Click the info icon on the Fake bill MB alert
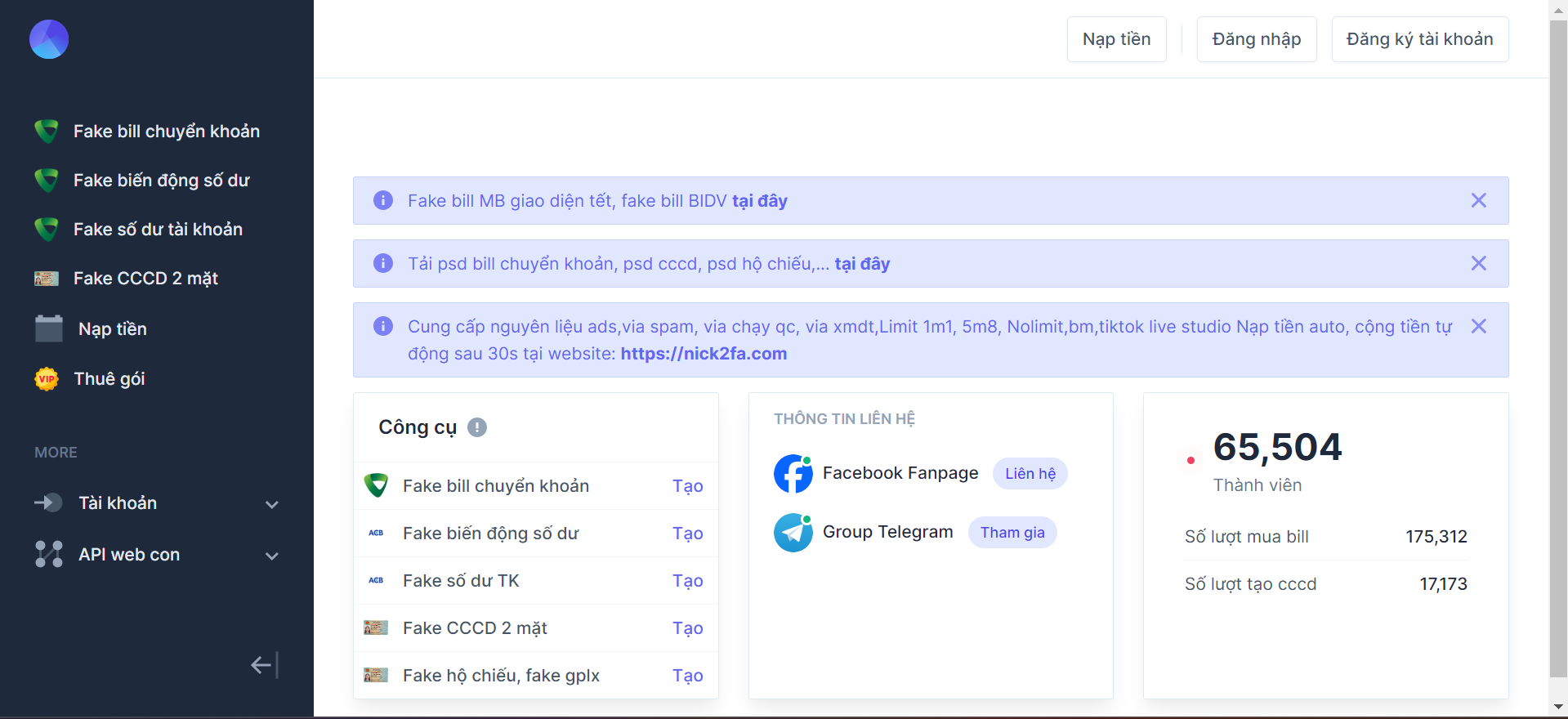This screenshot has height=719, width=1568. (x=383, y=200)
